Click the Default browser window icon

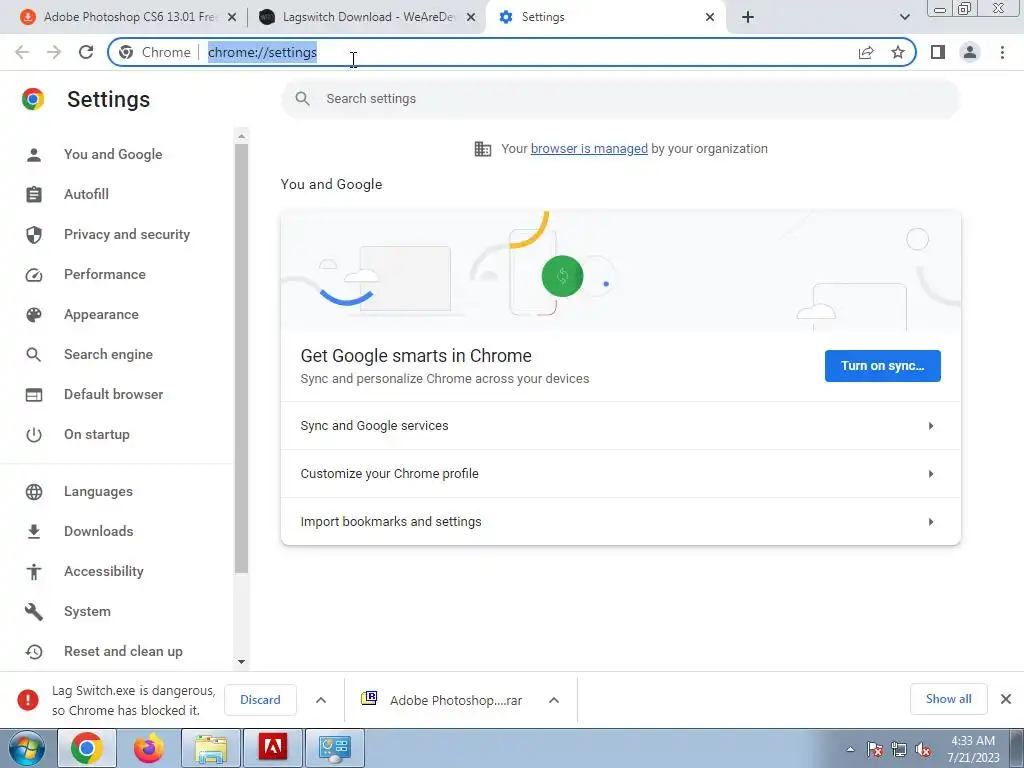[34, 395]
